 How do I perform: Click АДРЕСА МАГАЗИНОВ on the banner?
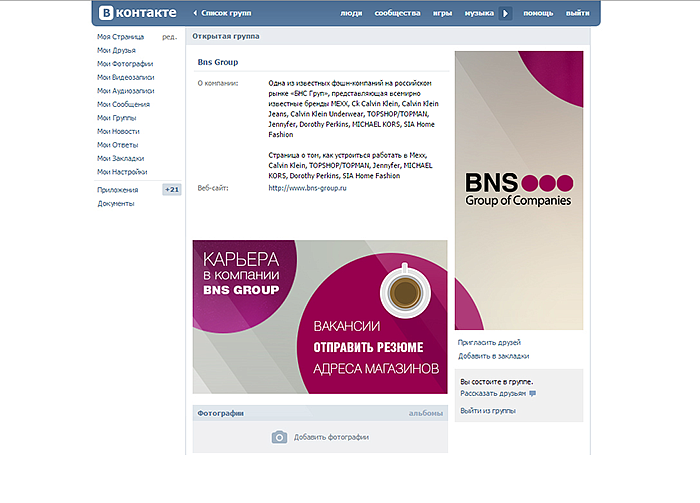(376, 369)
